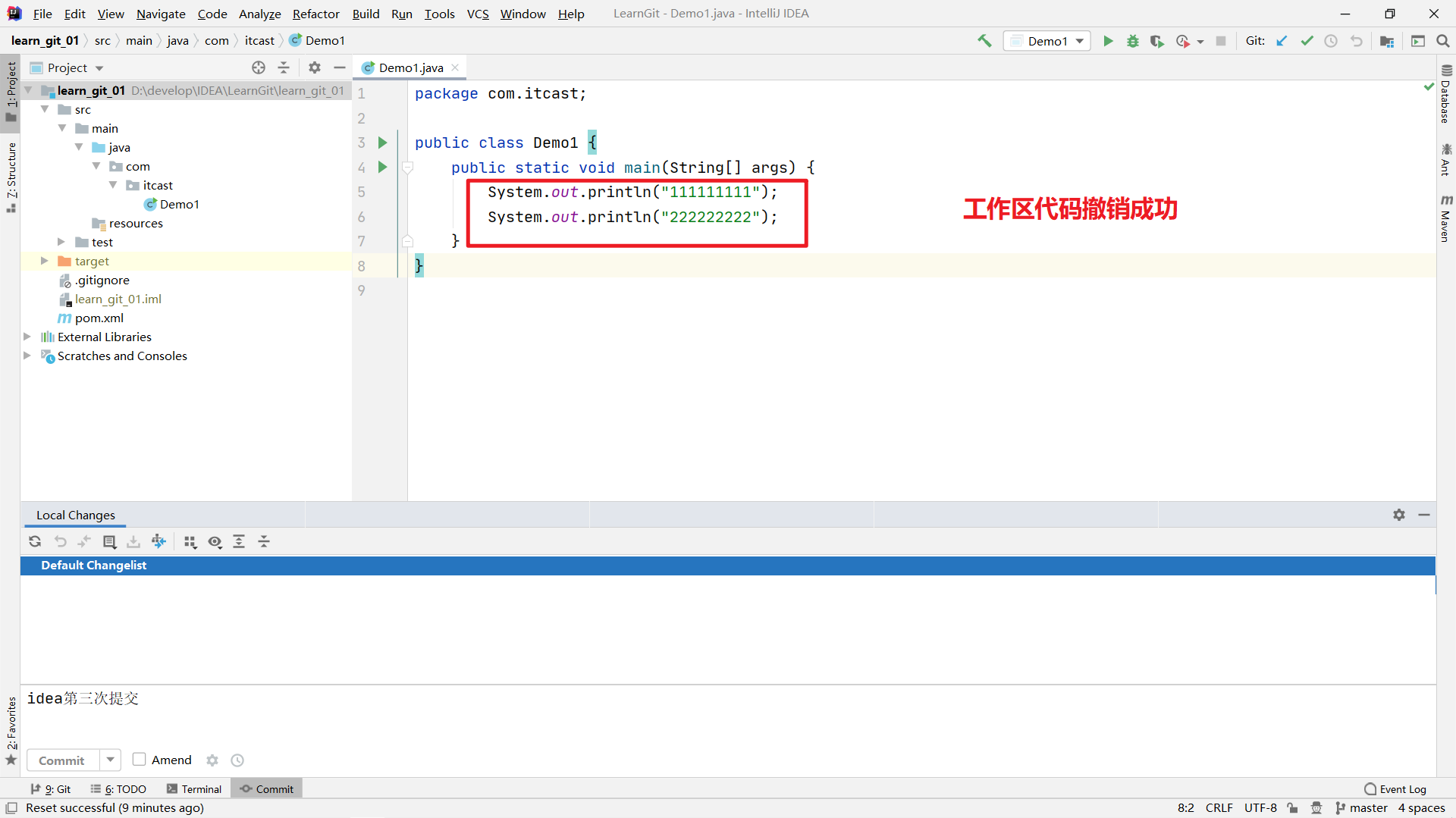Show commit message history clock icon
Image resolution: width=1456 pixels, height=818 pixels.
click(237, 760)
